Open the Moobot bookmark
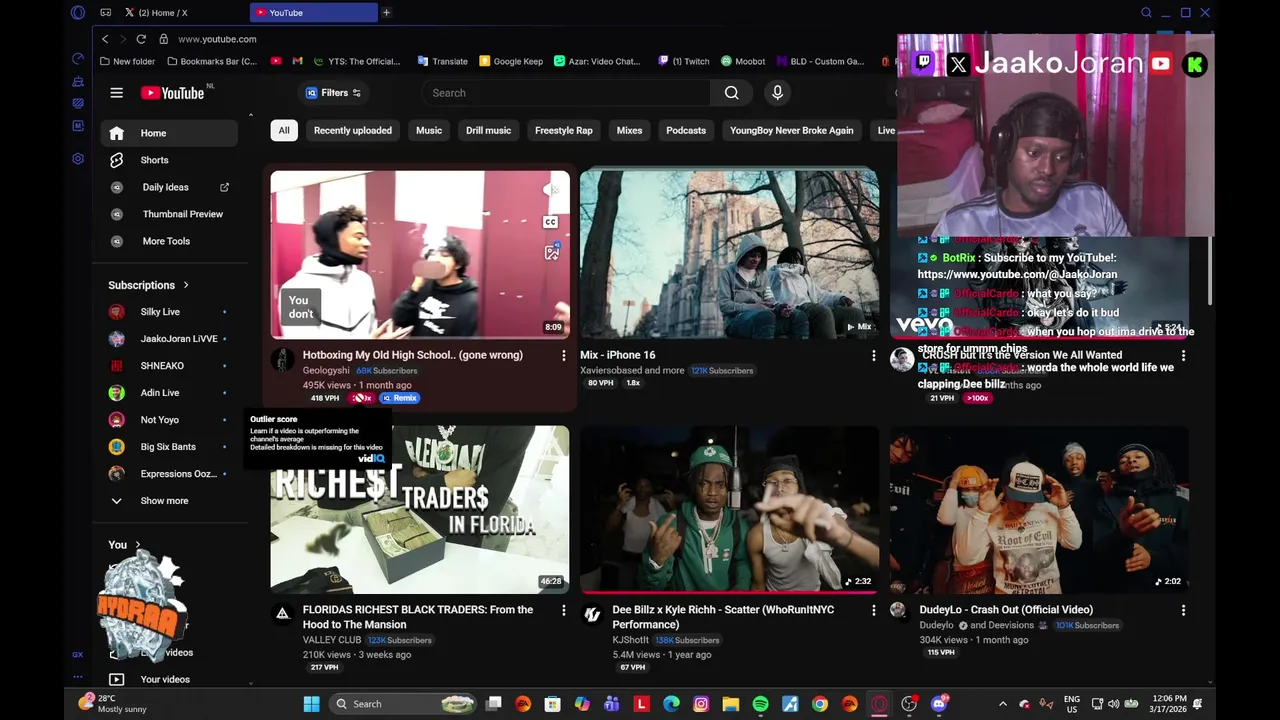 coord(743,61)
